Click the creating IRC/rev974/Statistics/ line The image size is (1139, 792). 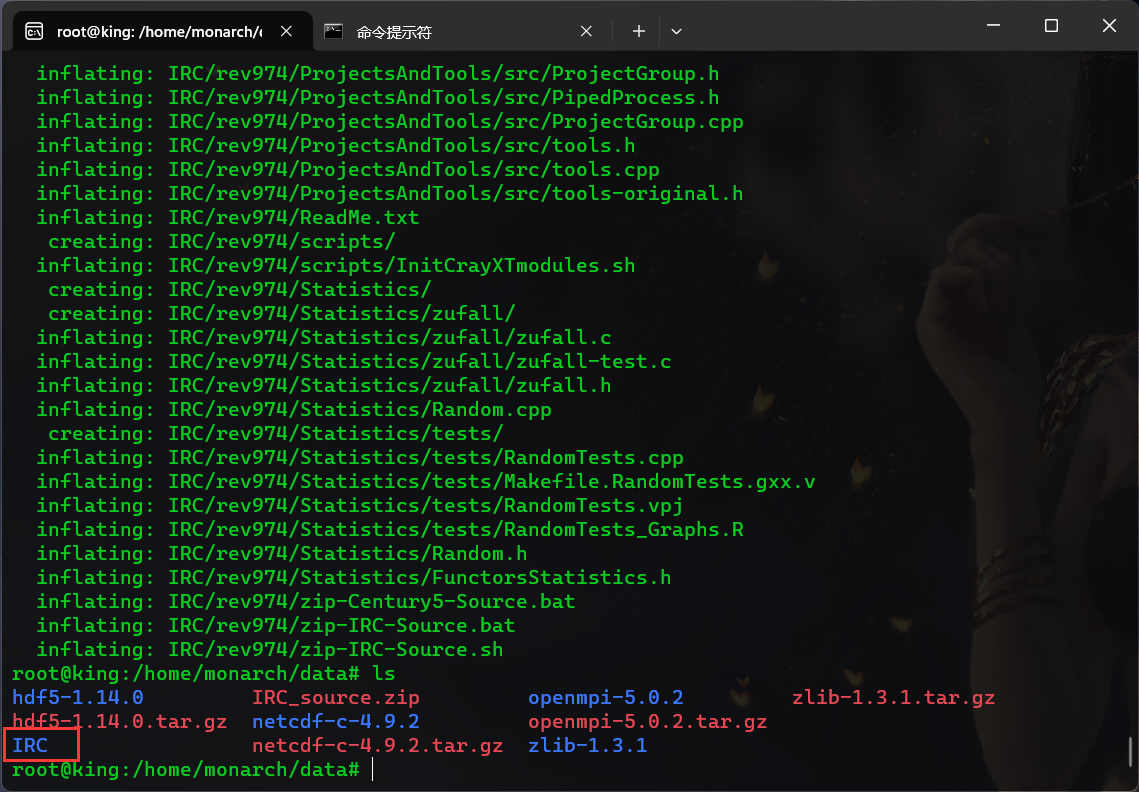pyautogui.click(x=240, y=289)
